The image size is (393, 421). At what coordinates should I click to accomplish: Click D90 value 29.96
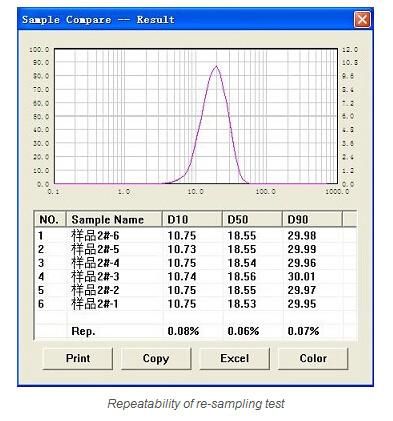[302, 263]
